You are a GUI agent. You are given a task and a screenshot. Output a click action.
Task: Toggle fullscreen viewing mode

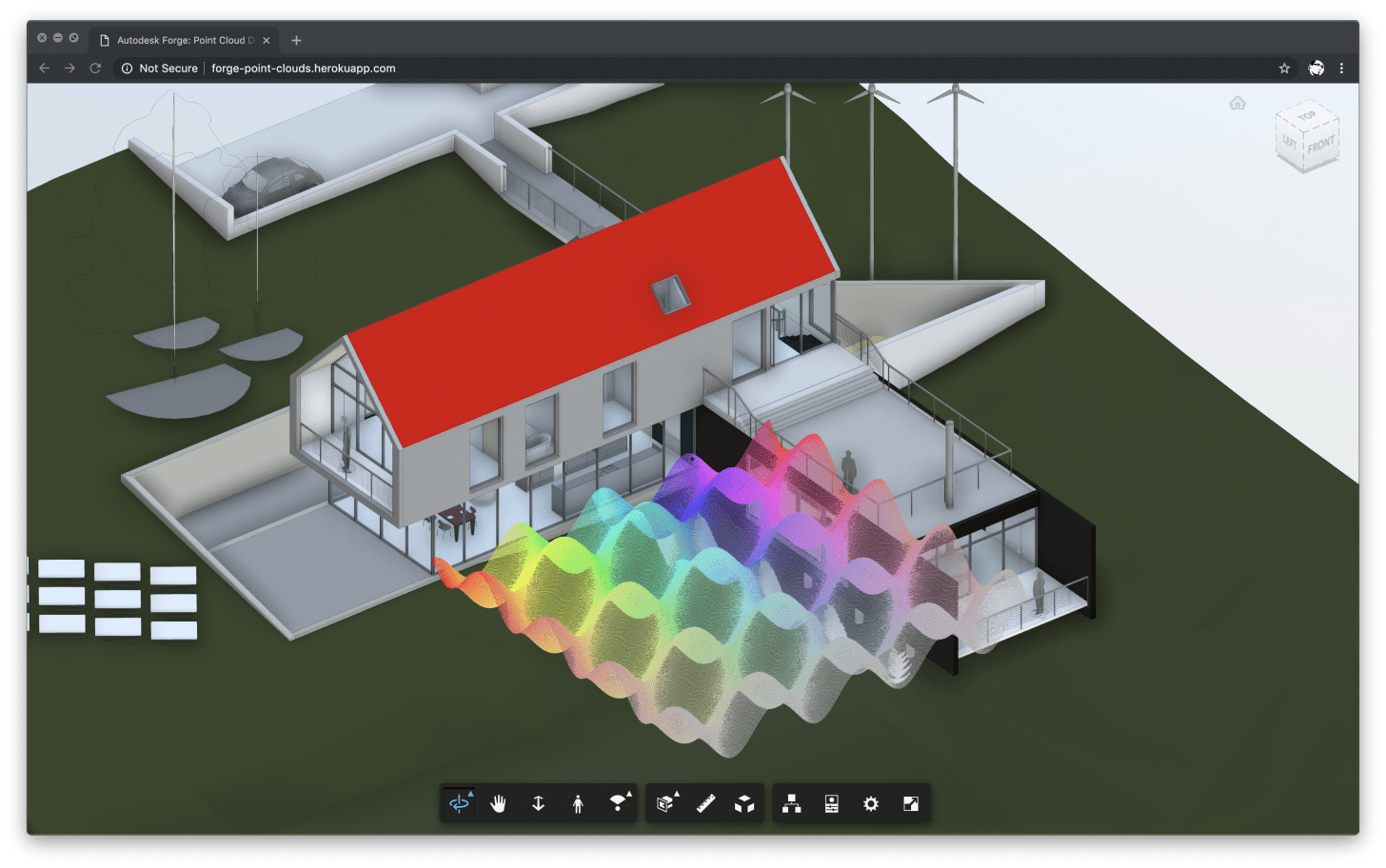910,802
